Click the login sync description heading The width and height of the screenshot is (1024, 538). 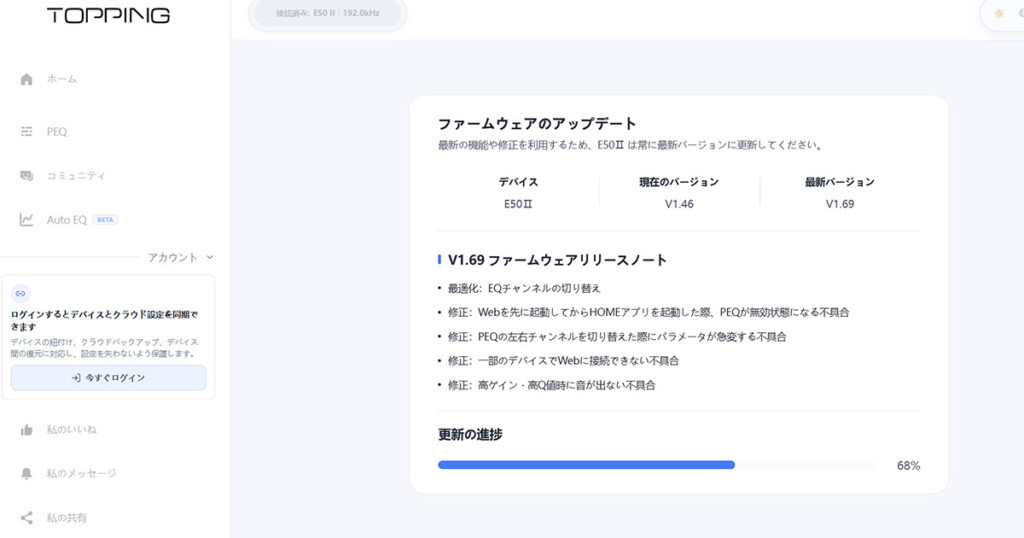coord(104,321)
